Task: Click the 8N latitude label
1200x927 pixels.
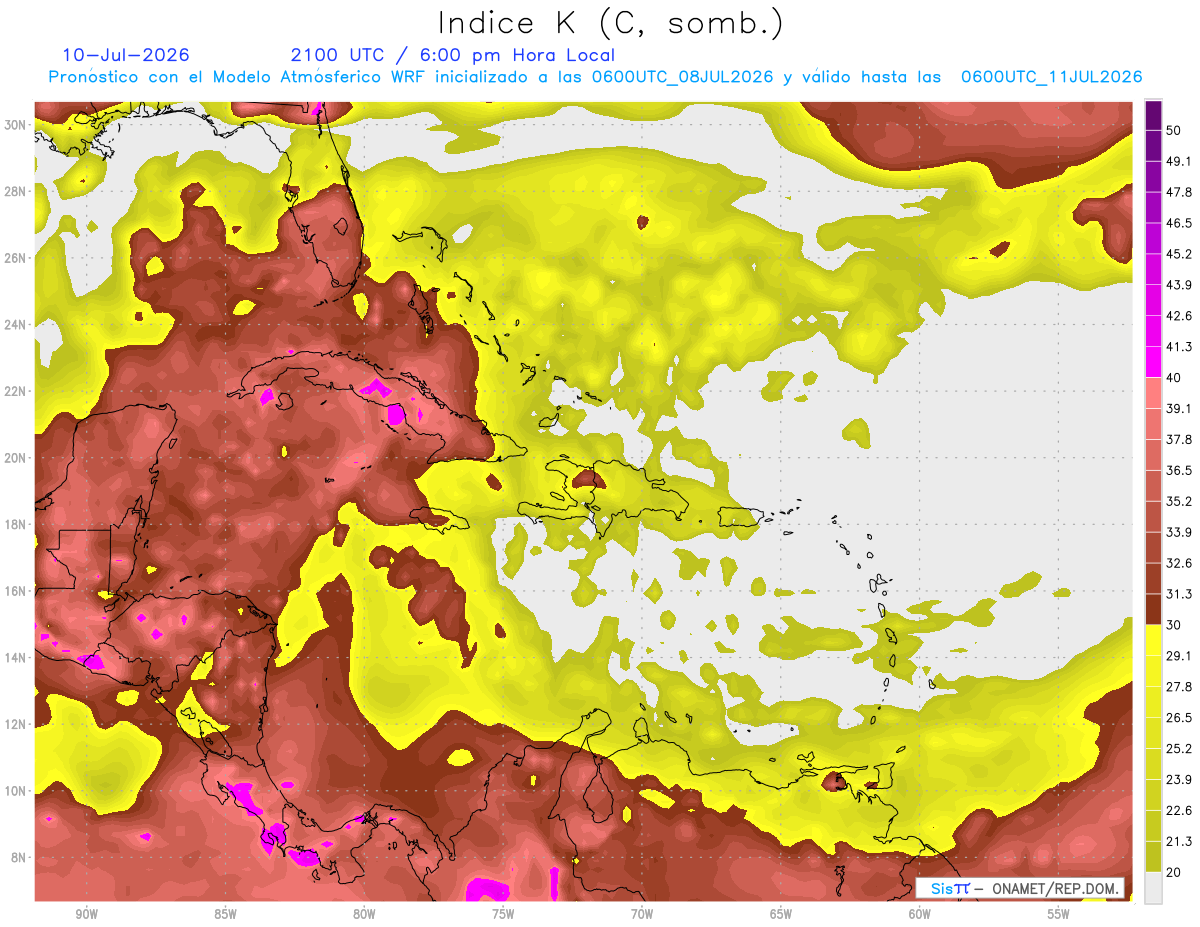Action: (18, 857)
